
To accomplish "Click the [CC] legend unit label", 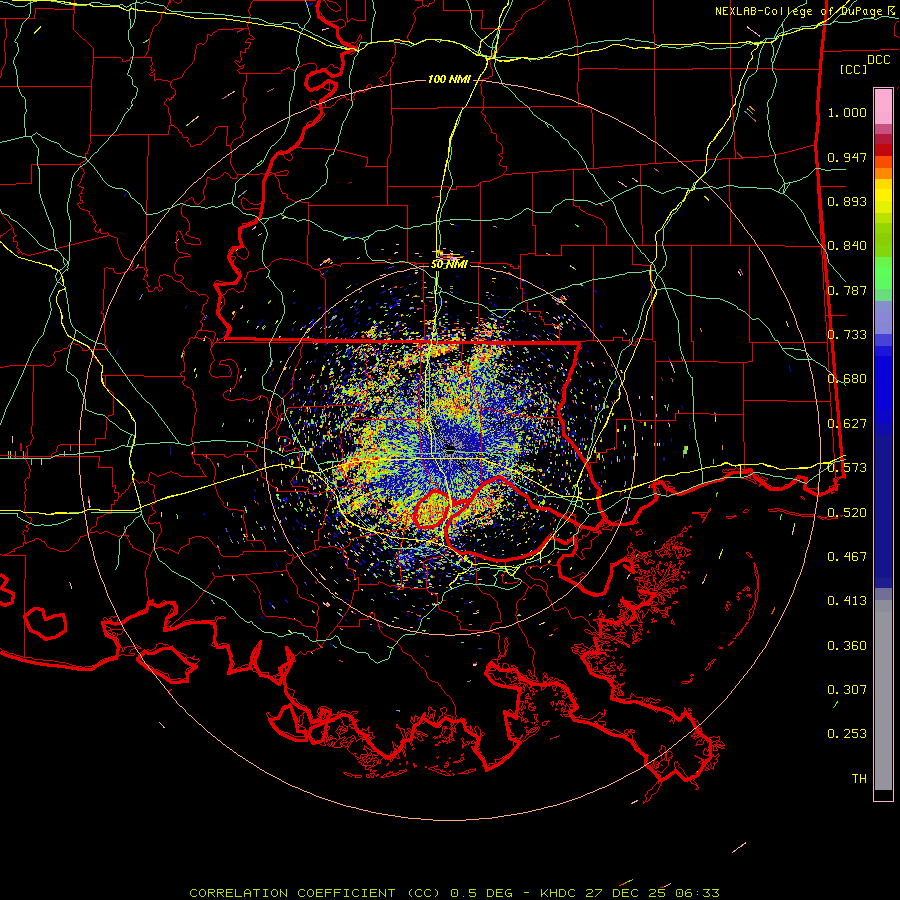I will [853, 69].
